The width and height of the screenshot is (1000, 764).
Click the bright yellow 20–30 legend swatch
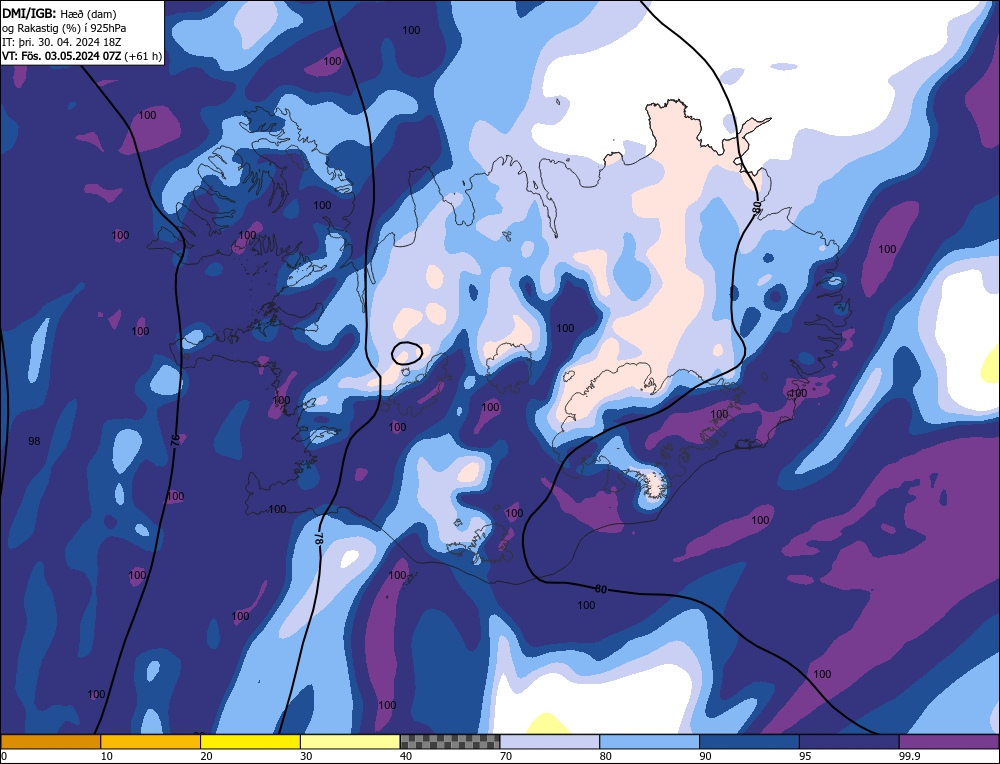pyautogui.click(x=250, y=741)
